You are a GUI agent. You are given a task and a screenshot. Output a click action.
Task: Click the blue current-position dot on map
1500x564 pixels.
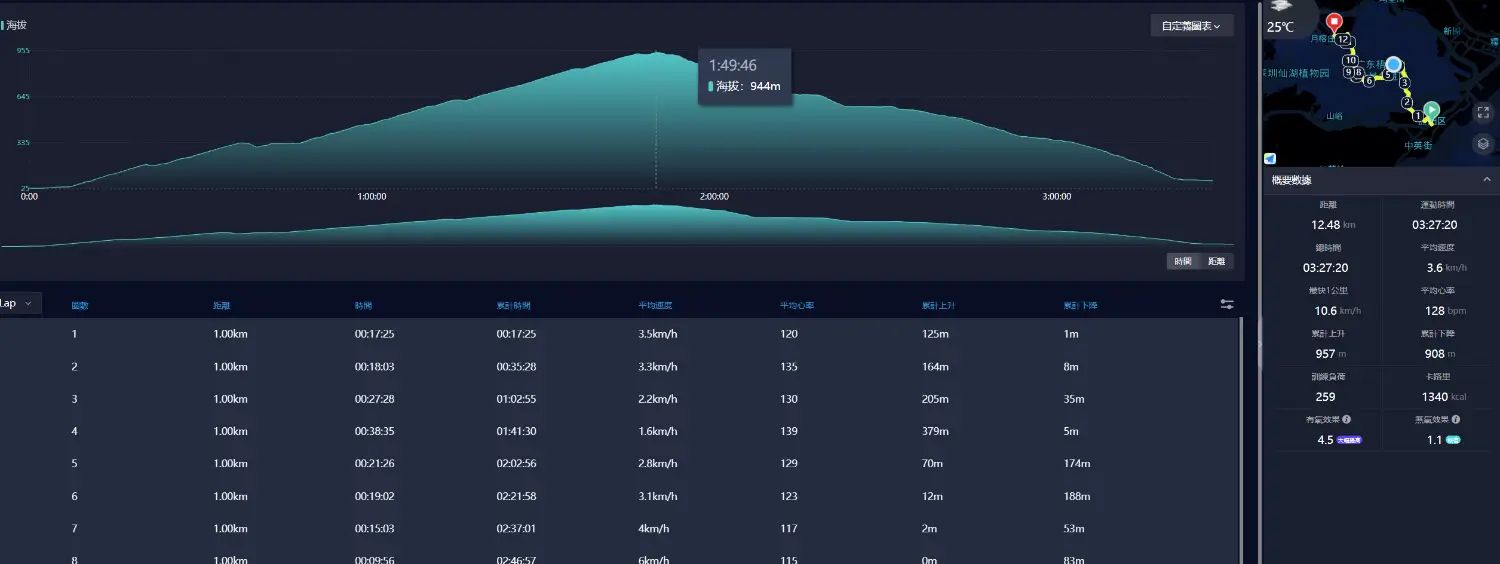click(x=1393, y=64)
